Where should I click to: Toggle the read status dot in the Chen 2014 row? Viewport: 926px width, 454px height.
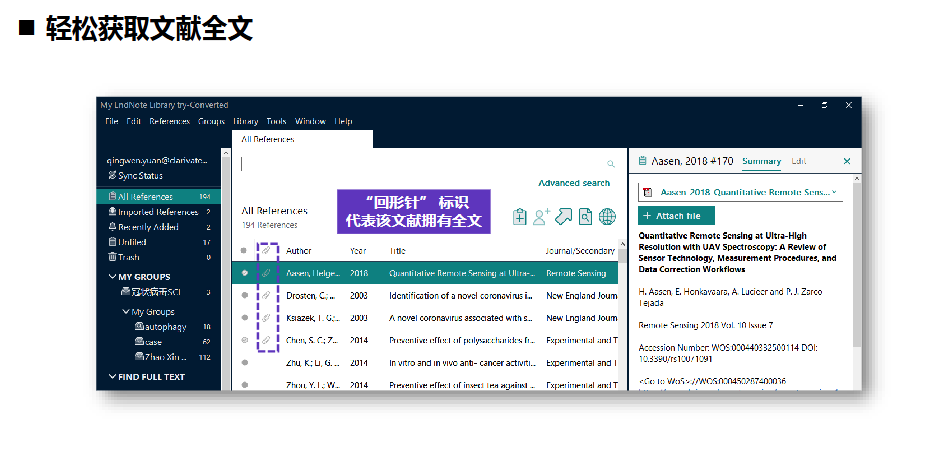(x=244, y=340)
